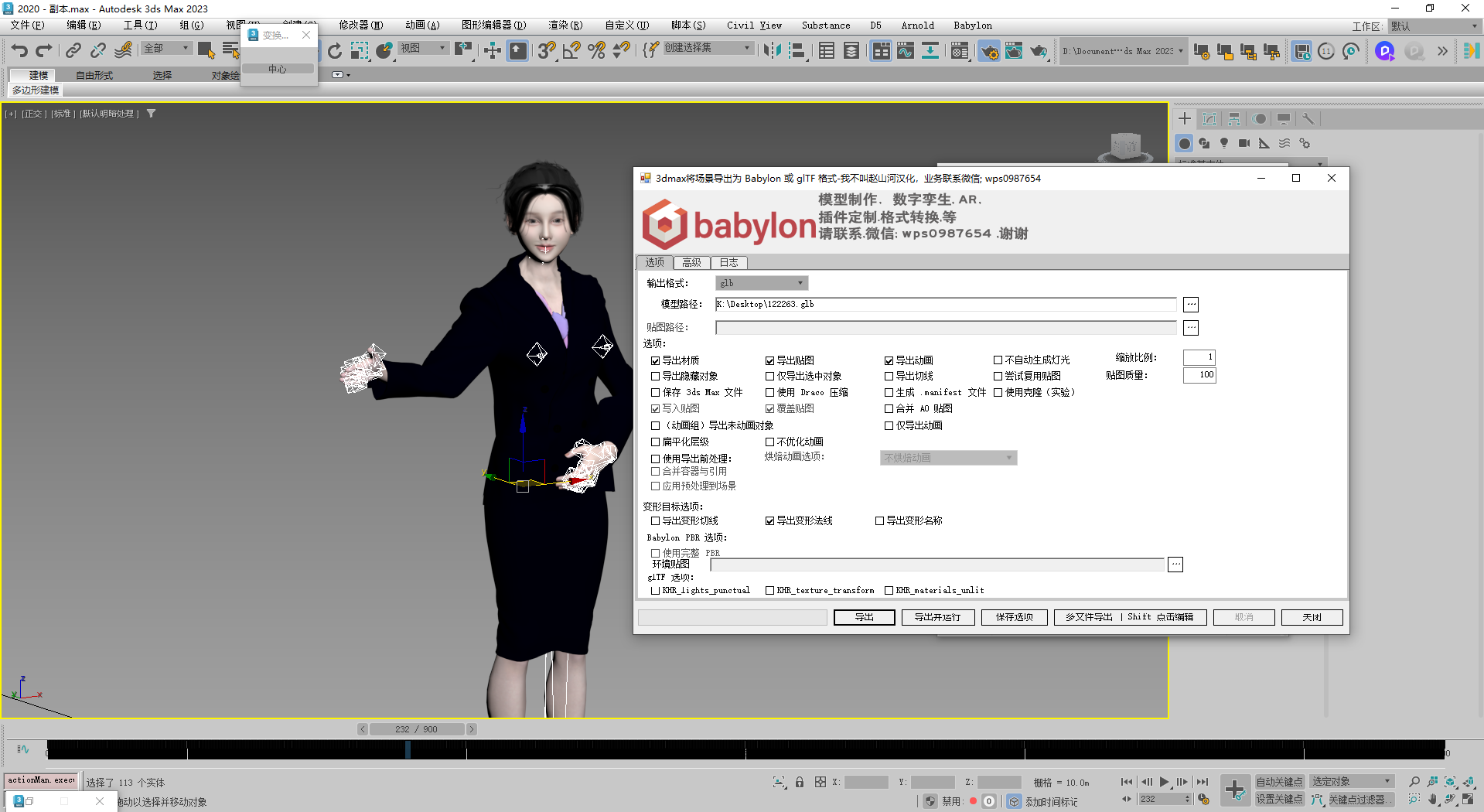Click the 导出并运行 button
The image size is (1484, 812).
[x=937, y=617]
